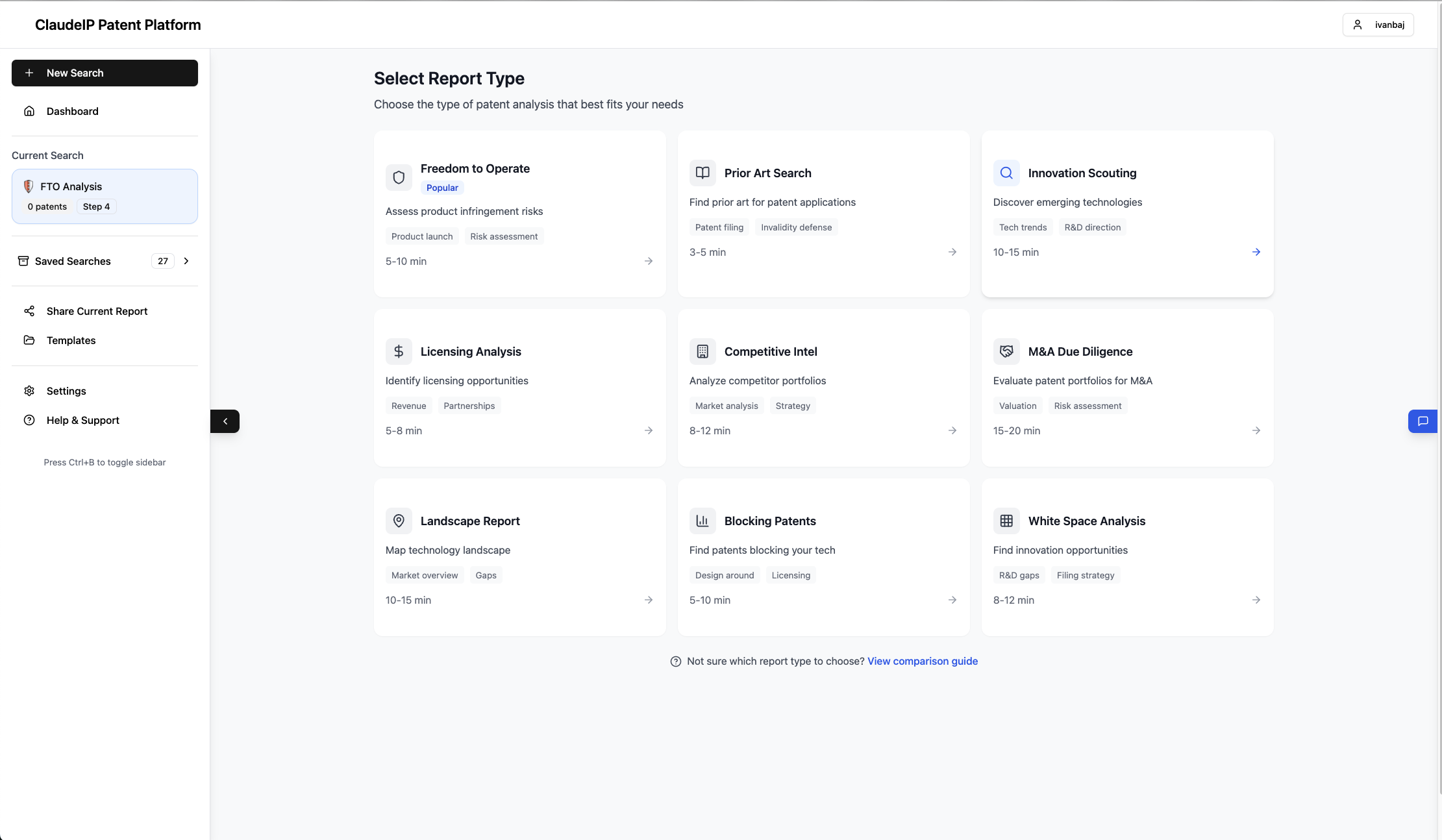
Task: Click the map pin icon on Landscape Report
Action: [399, 521]
